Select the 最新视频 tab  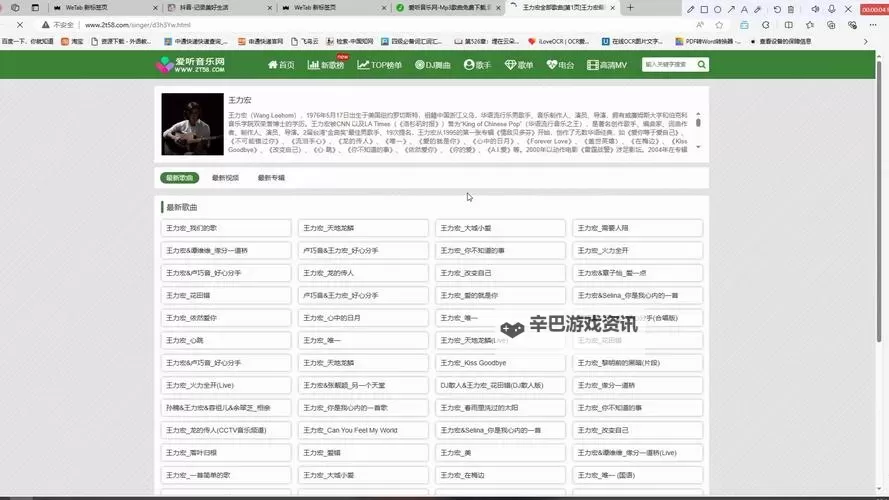(226, 178)
